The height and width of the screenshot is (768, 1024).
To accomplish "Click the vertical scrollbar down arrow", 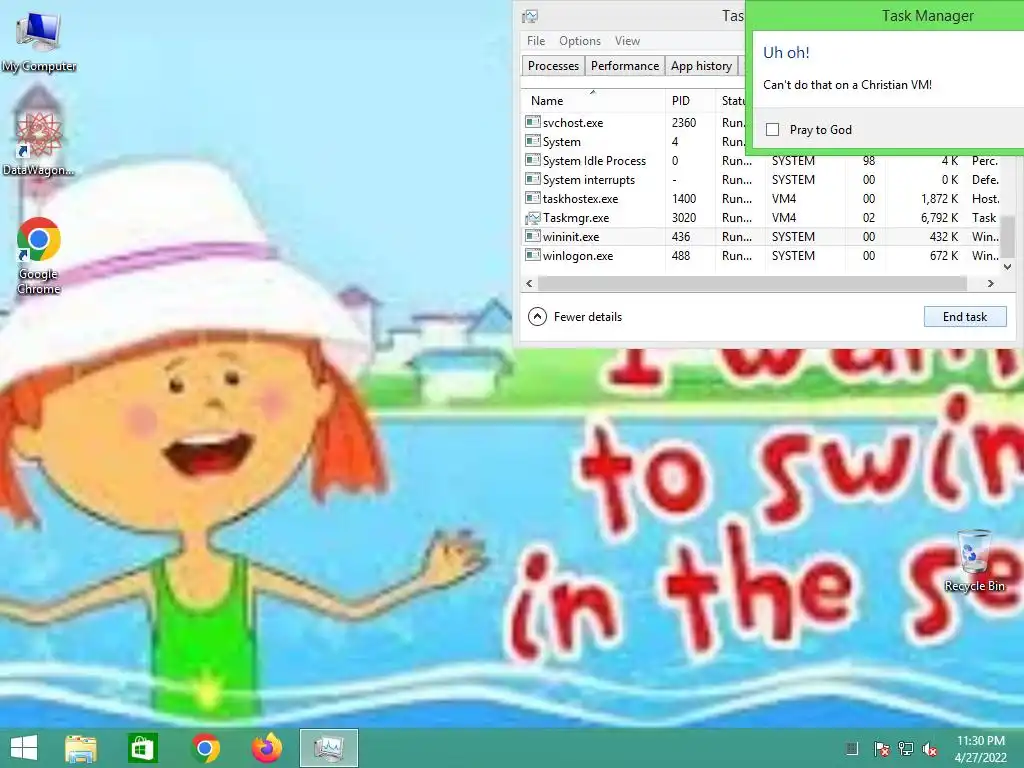I will pos(1008,266).
